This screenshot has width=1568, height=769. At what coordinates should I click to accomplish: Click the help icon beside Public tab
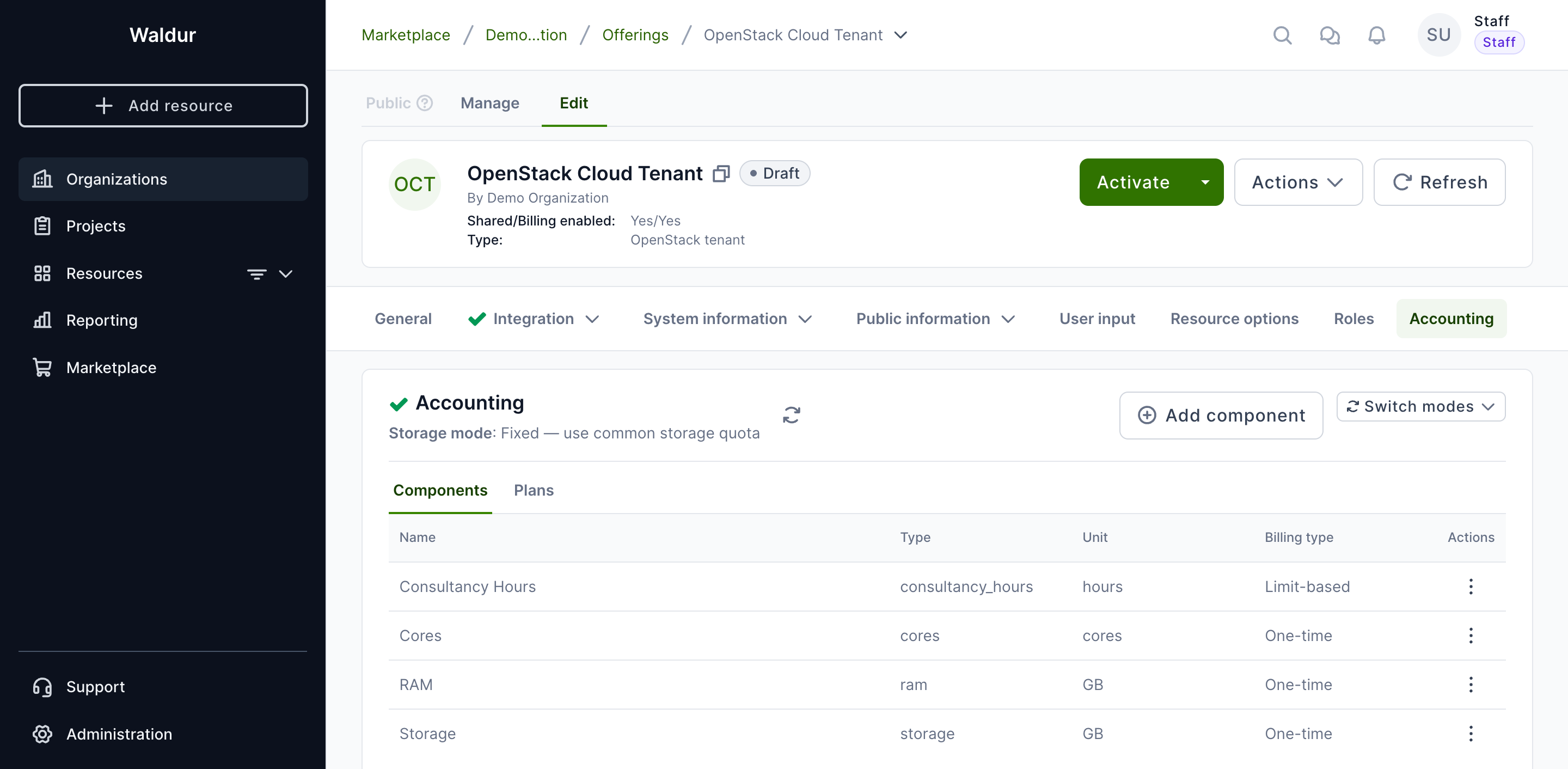[425, 103]
